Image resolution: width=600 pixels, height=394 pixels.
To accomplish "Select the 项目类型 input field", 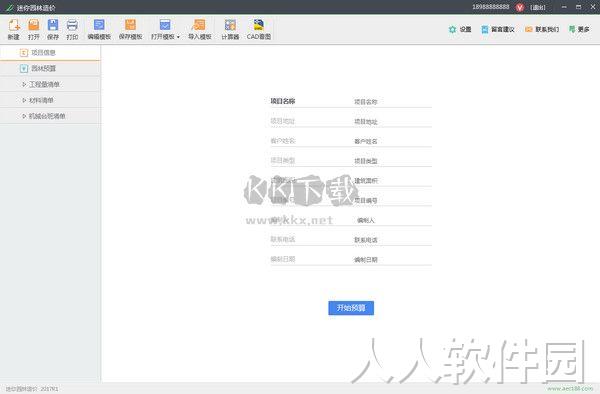I will point(393,161).
